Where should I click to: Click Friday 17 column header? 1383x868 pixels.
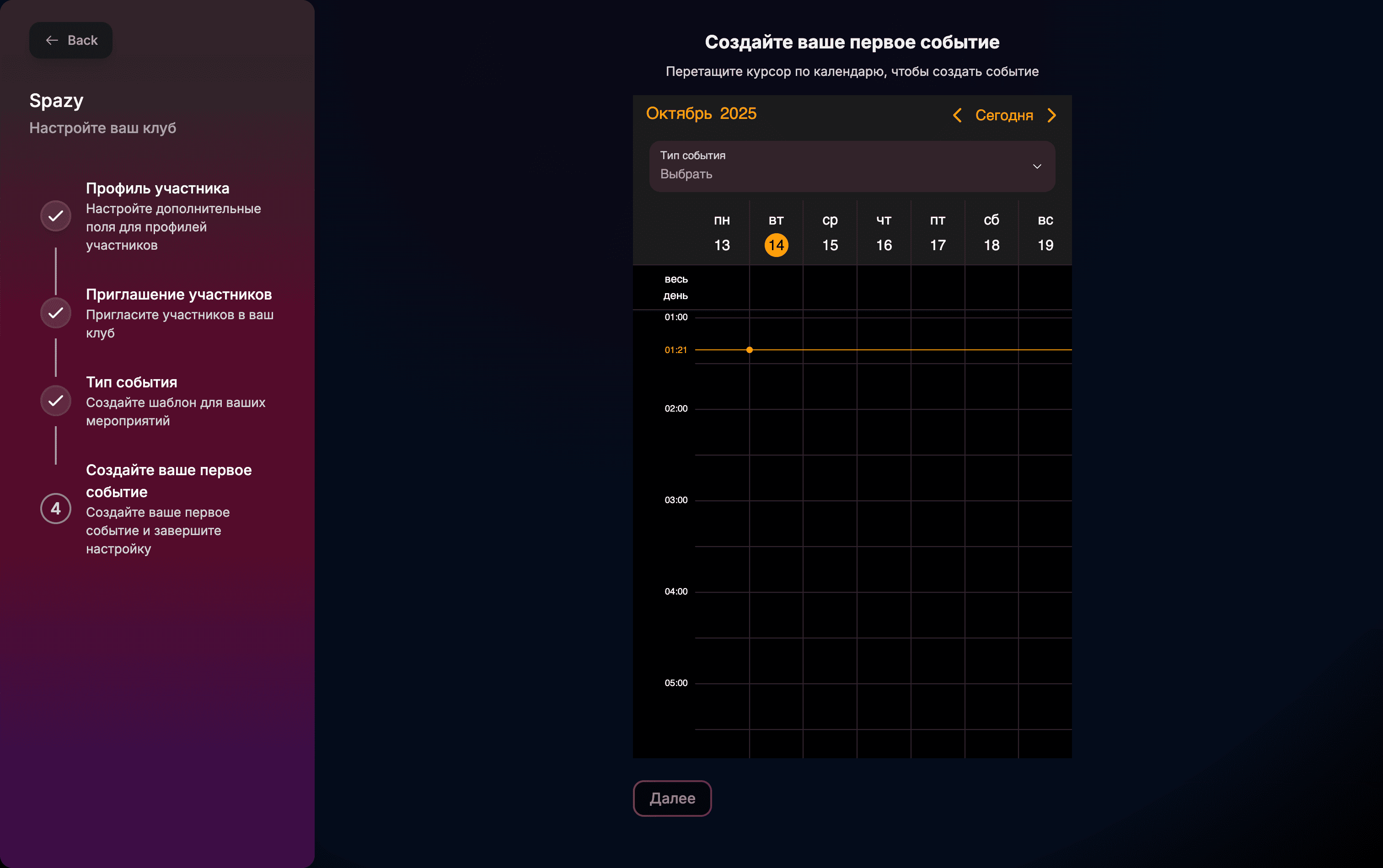(x=938, y=233)
